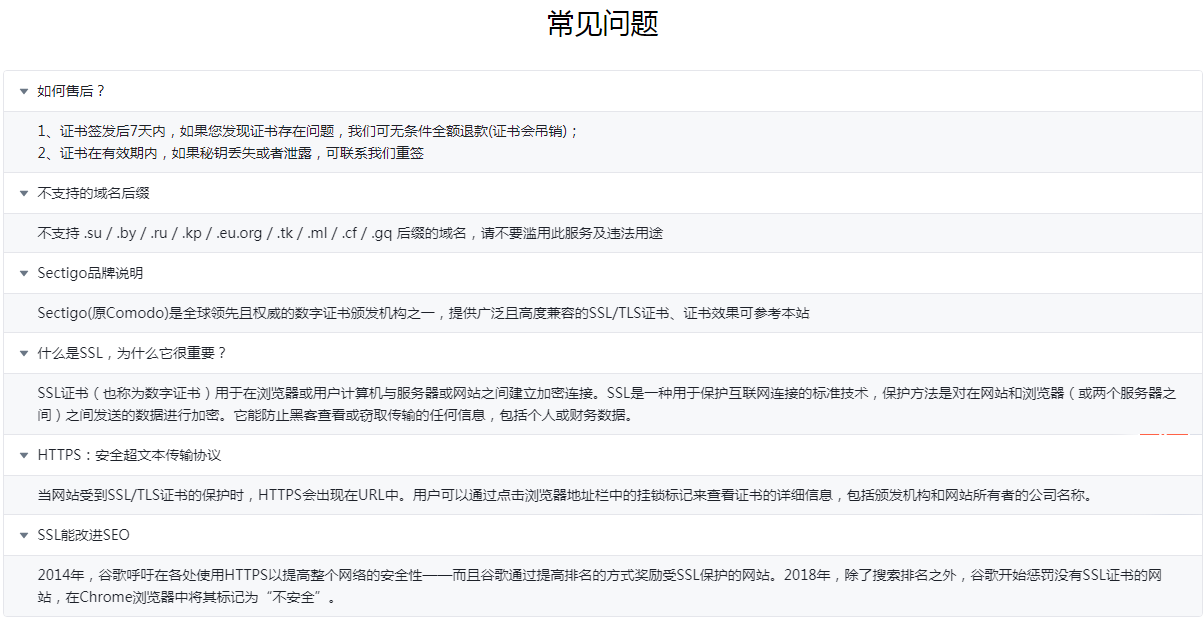Click the triangle arrow beside 如何售后？
Viewport: 1203px width, 617px height.
(23, 91)
